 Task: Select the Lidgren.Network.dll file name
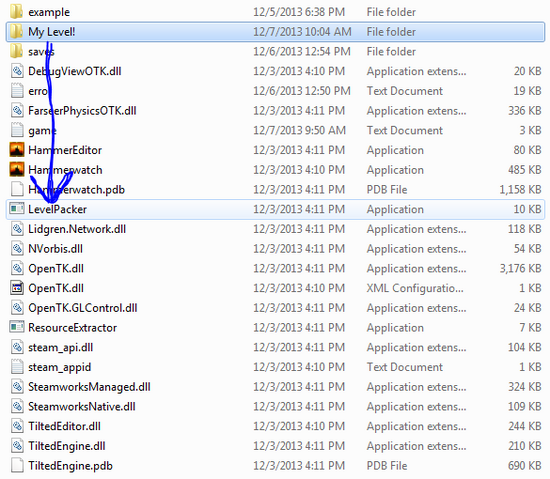77,229
